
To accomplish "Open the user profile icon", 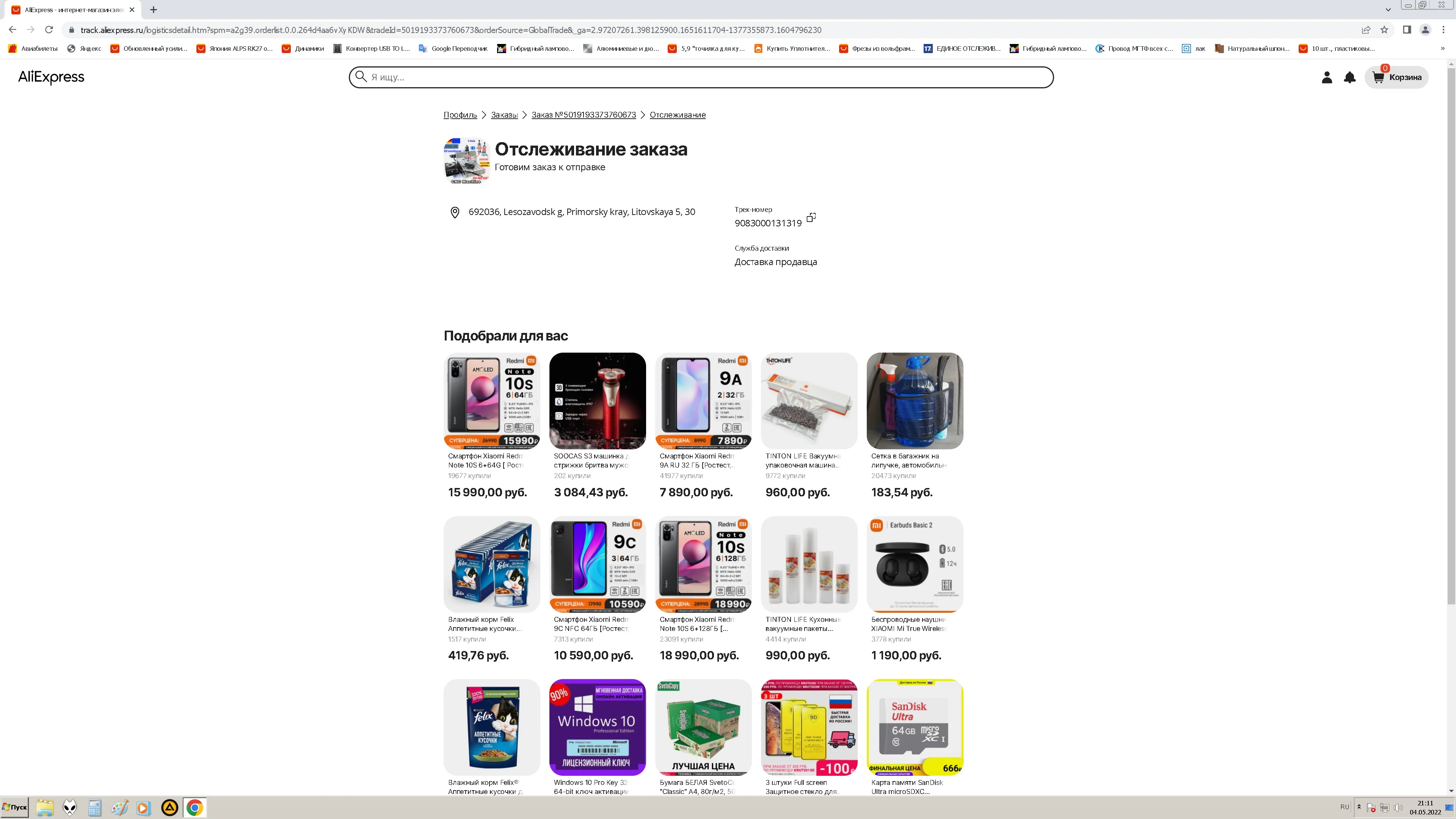I will (x=1327, y=77).
